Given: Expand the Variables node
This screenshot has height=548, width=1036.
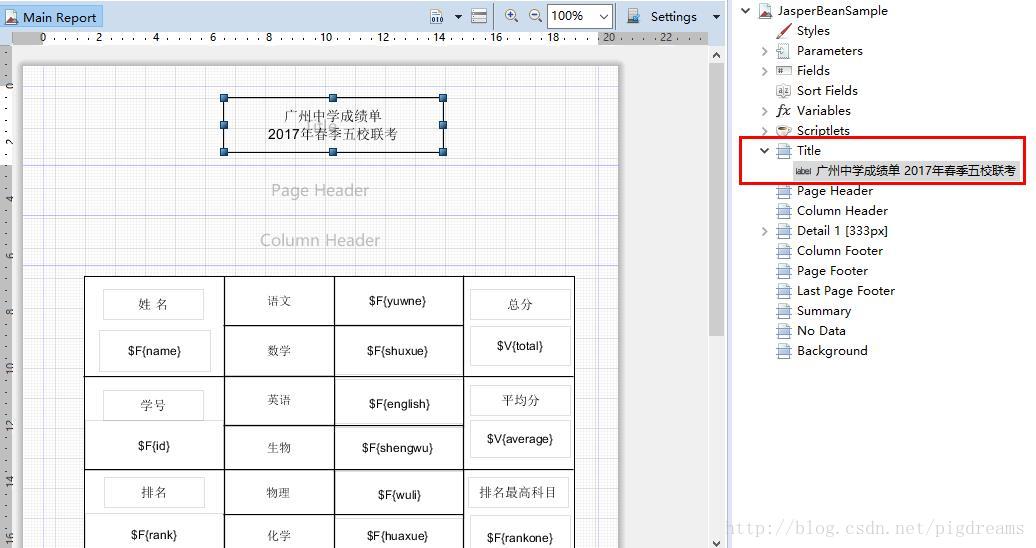Looking at the screenshot, I should 764,111.
